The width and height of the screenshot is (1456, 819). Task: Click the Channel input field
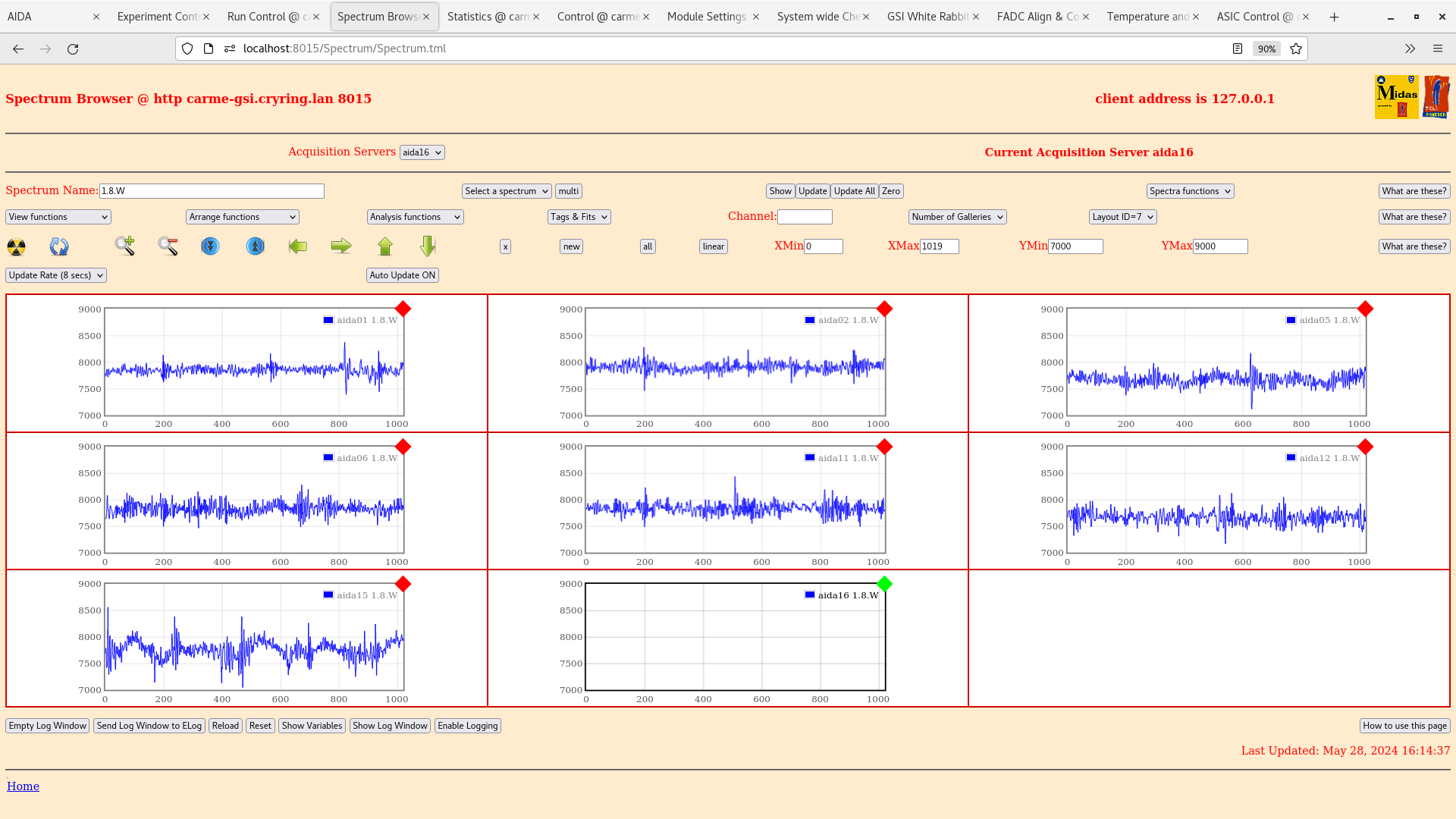(x=805, y=216)
